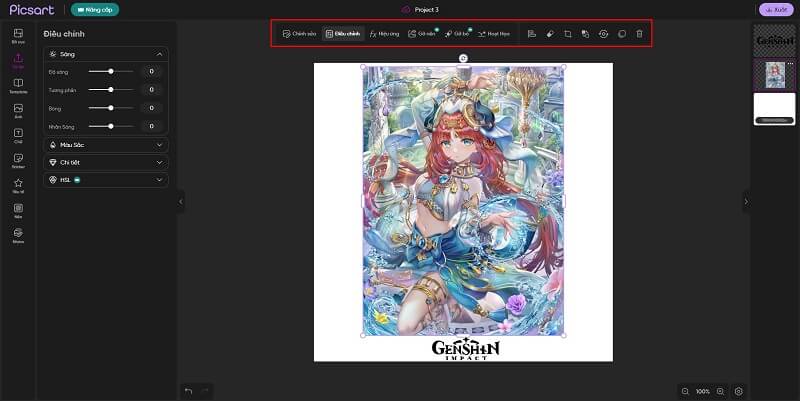The image size is (800, 401).
Task: Open Templates in left sidebar
Action: 18,86
